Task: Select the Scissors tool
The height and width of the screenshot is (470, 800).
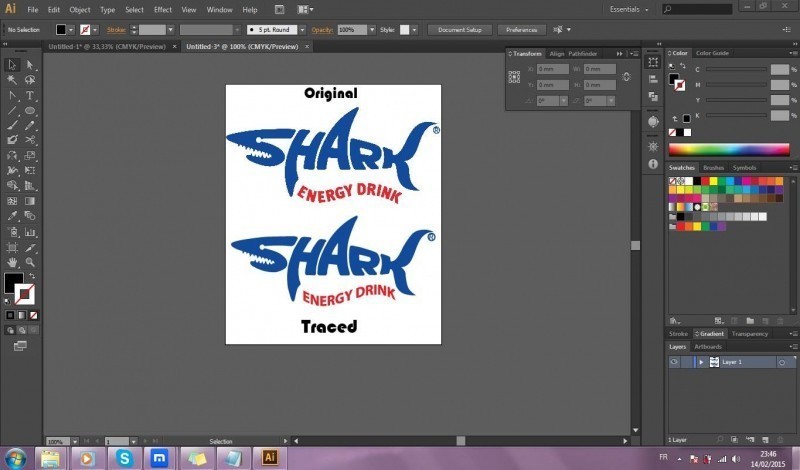Action: pos(30,140)
